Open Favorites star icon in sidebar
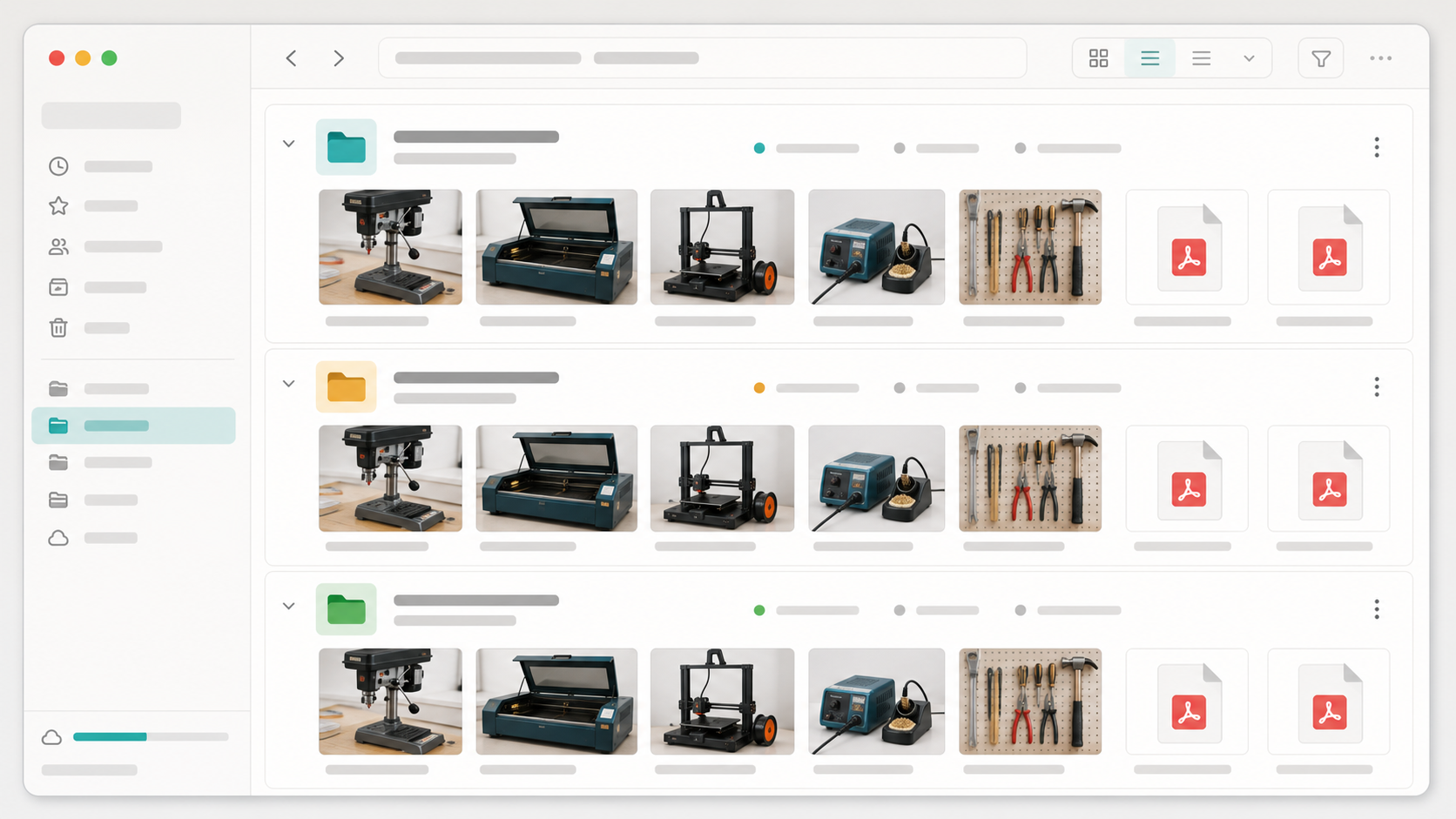The image size is (1456, 819). coord(58,206)
